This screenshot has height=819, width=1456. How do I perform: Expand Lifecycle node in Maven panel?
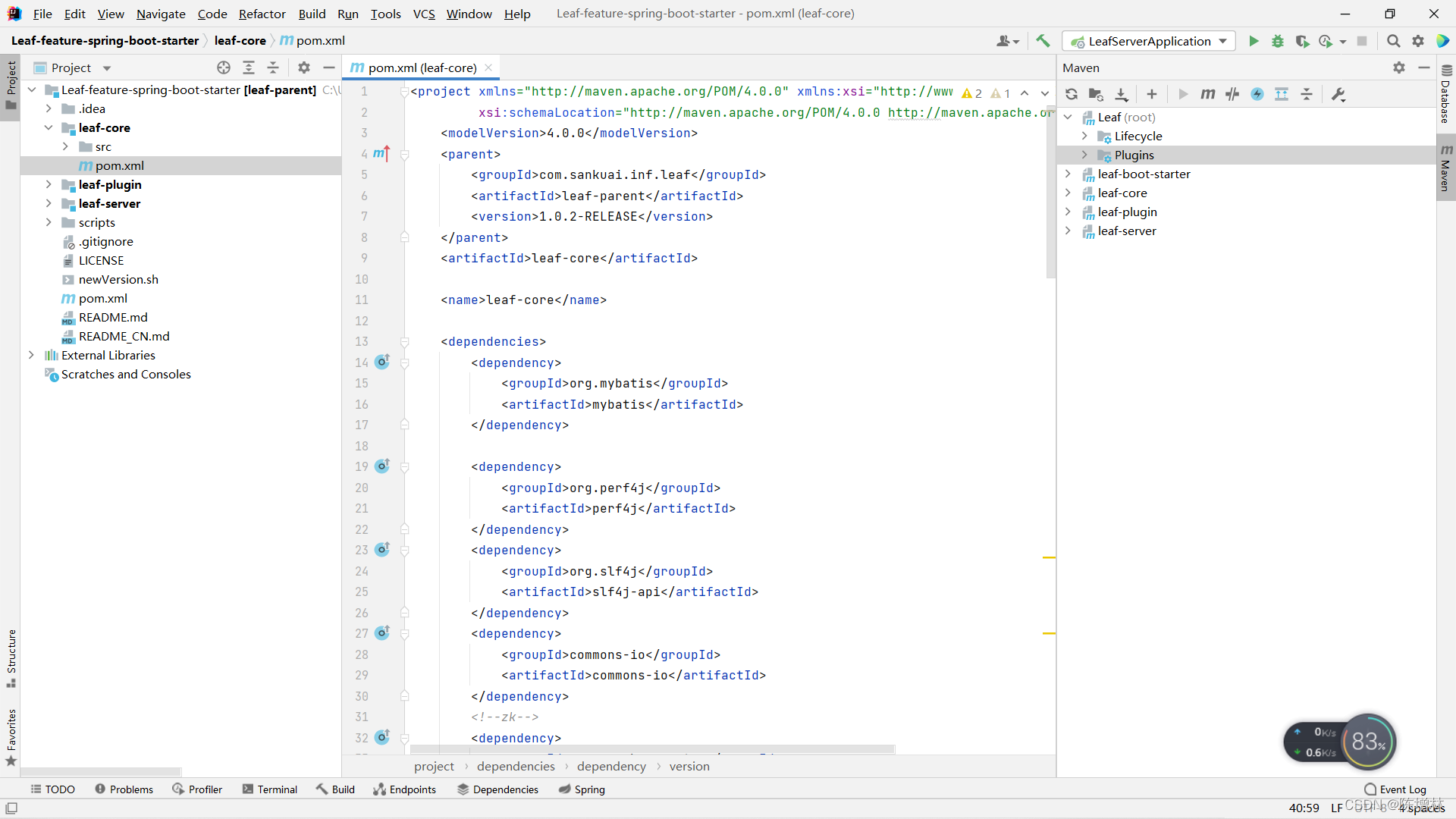1084,136
